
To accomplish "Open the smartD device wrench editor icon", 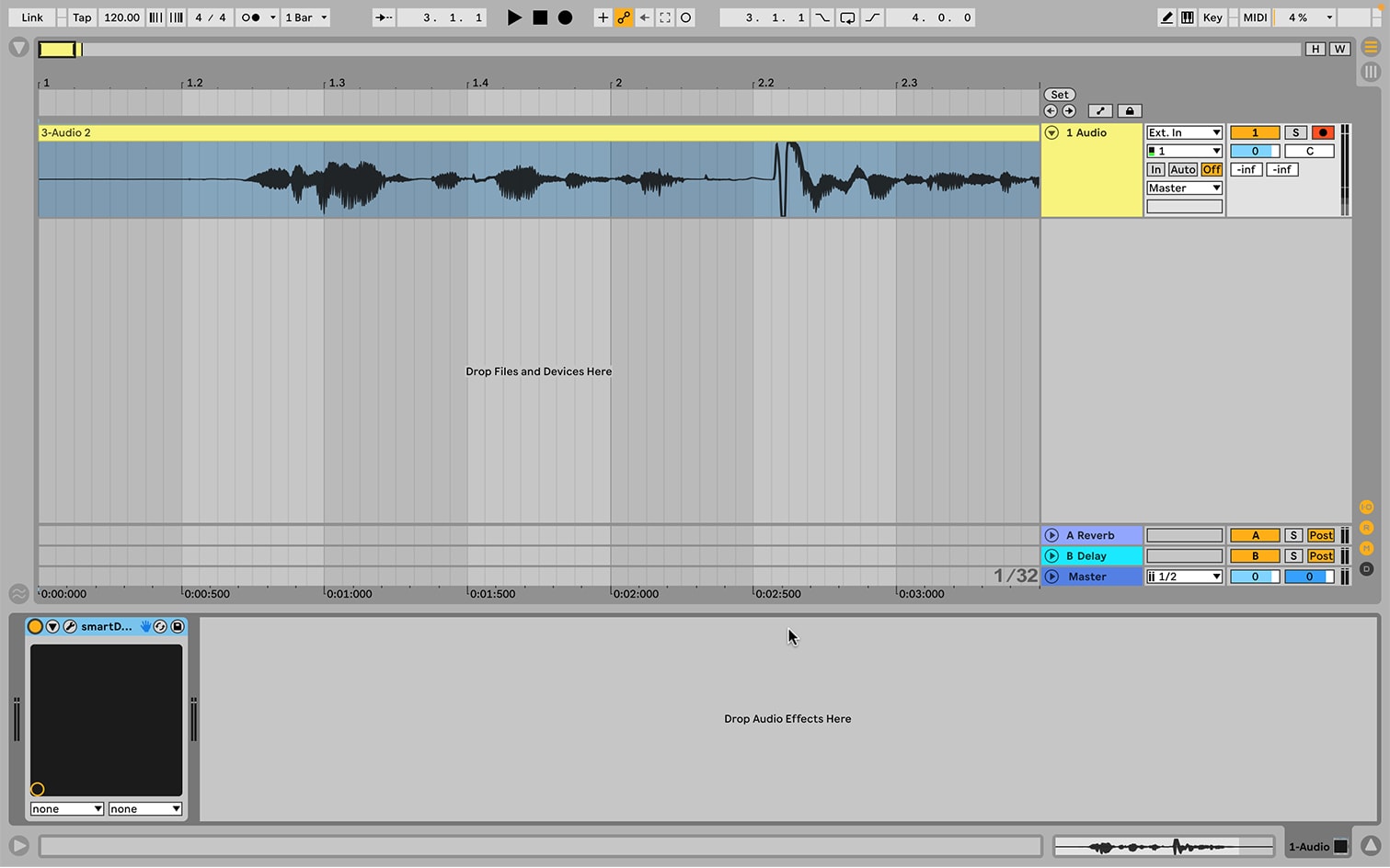I will (70, 626).
